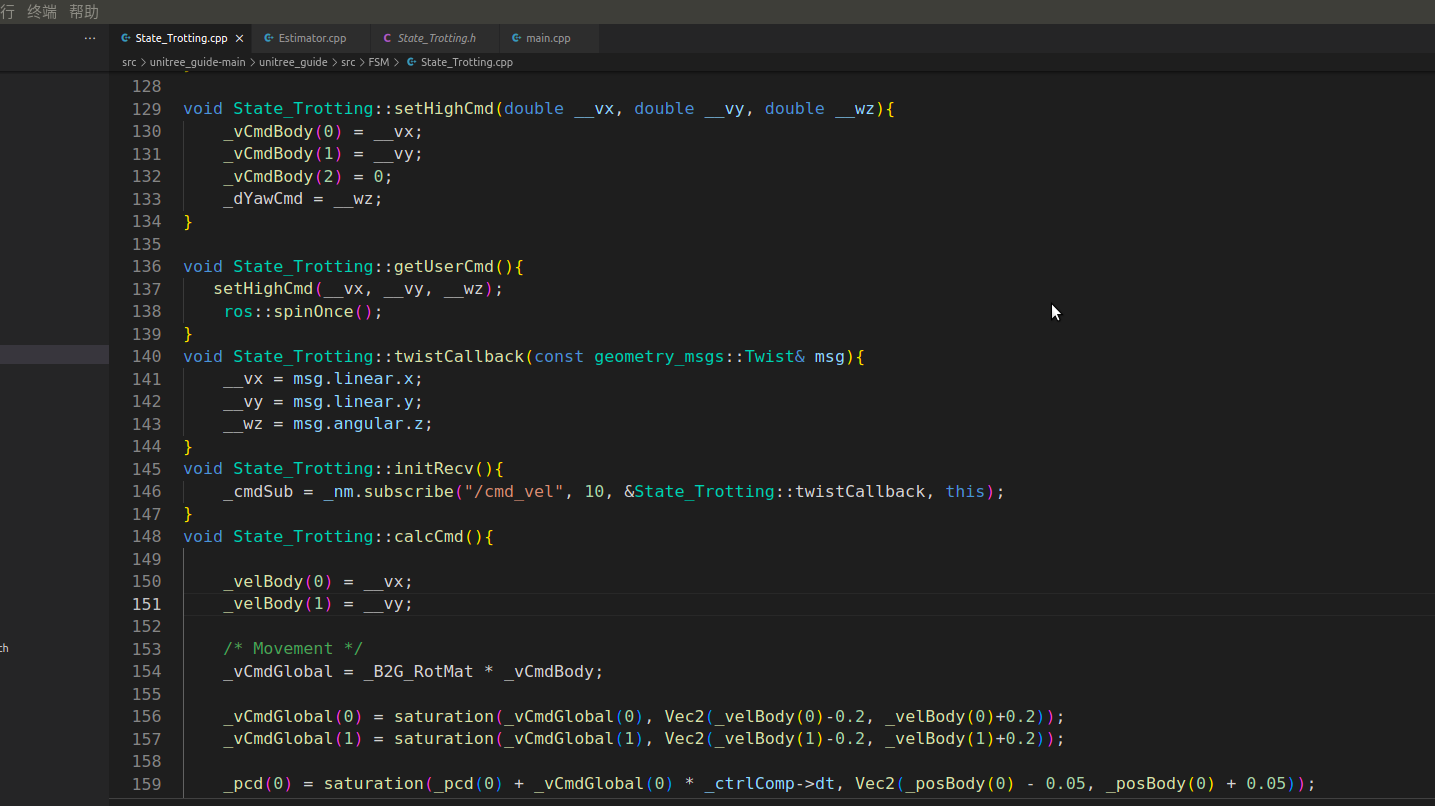Click line number 129 in the gutter

[146, 108]
